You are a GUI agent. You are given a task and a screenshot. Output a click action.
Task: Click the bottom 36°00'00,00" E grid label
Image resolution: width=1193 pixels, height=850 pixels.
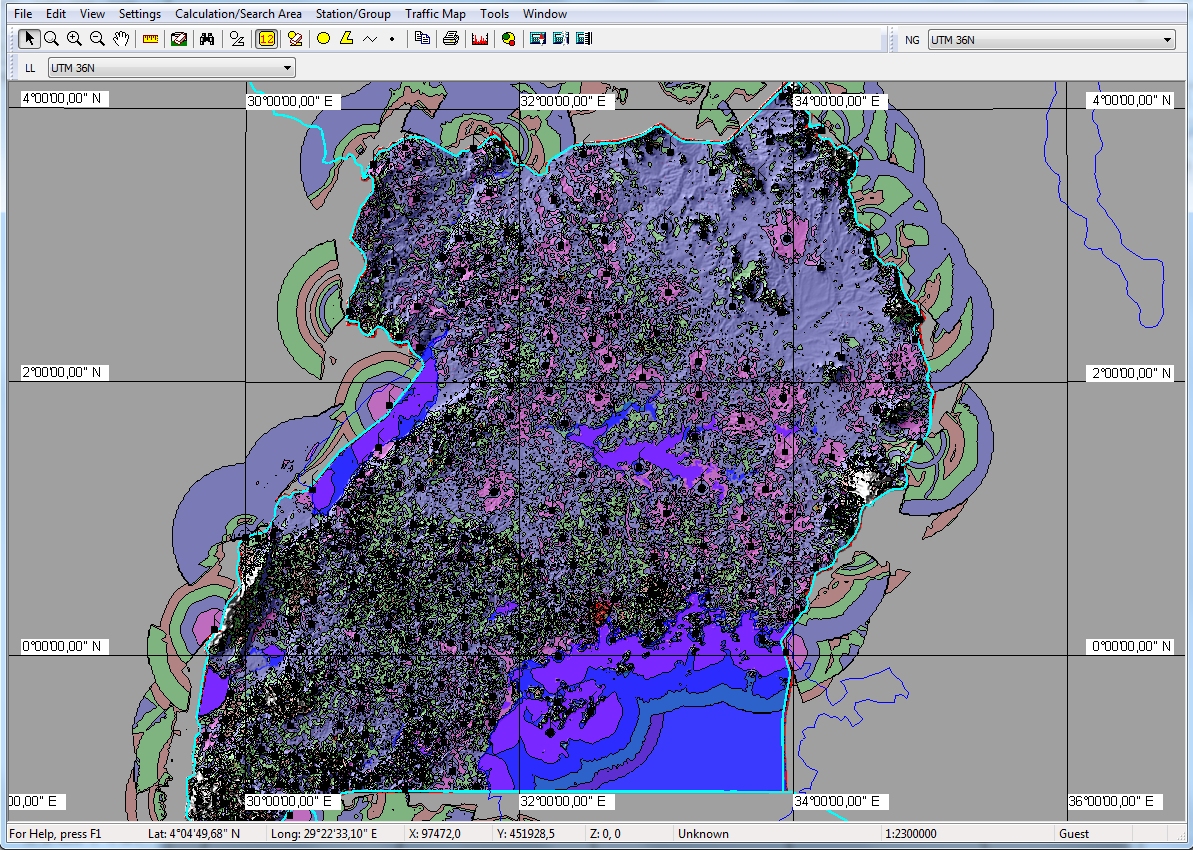1115,801
